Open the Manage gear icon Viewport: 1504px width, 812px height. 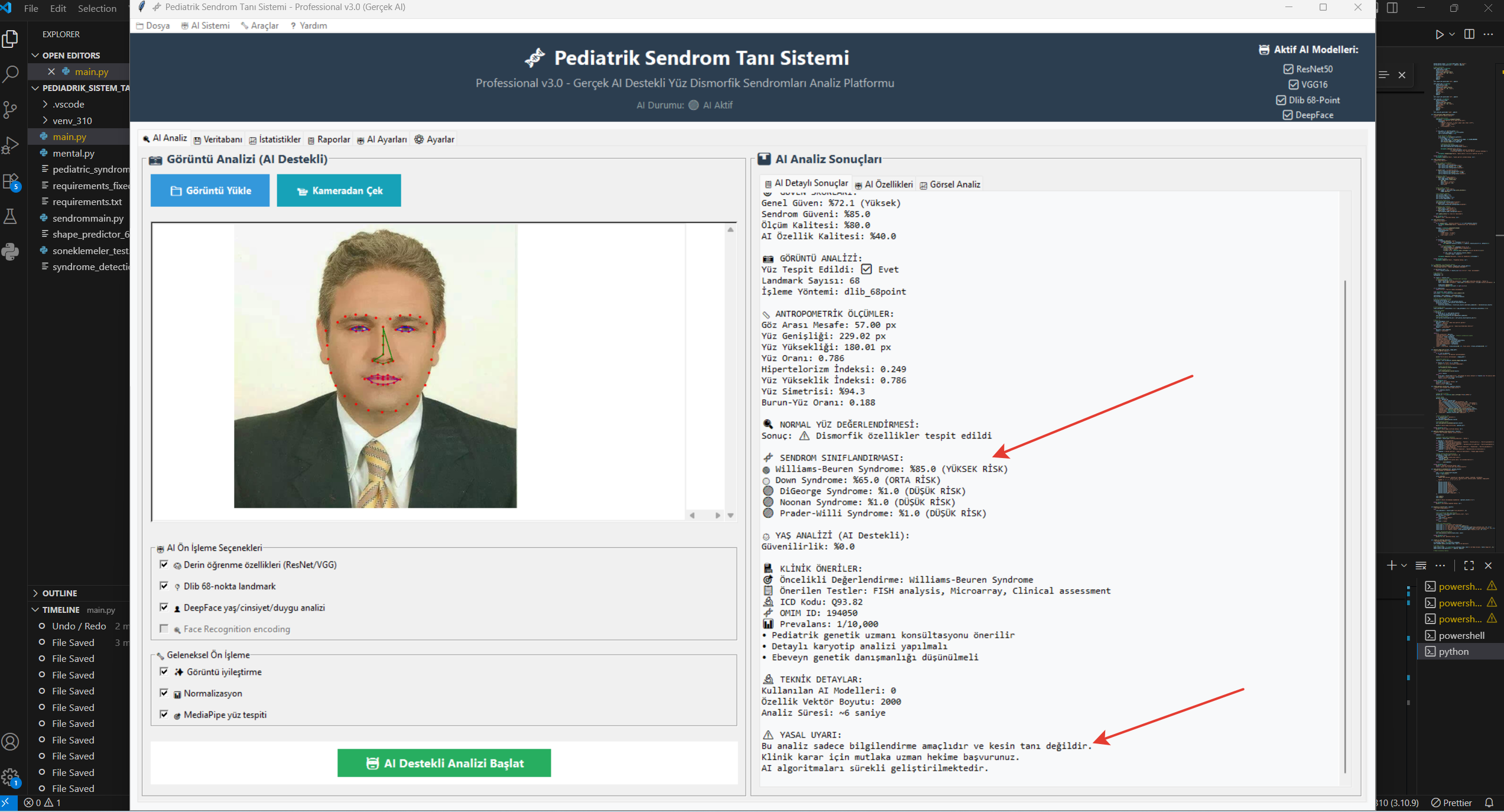click(x=11, y=777)
